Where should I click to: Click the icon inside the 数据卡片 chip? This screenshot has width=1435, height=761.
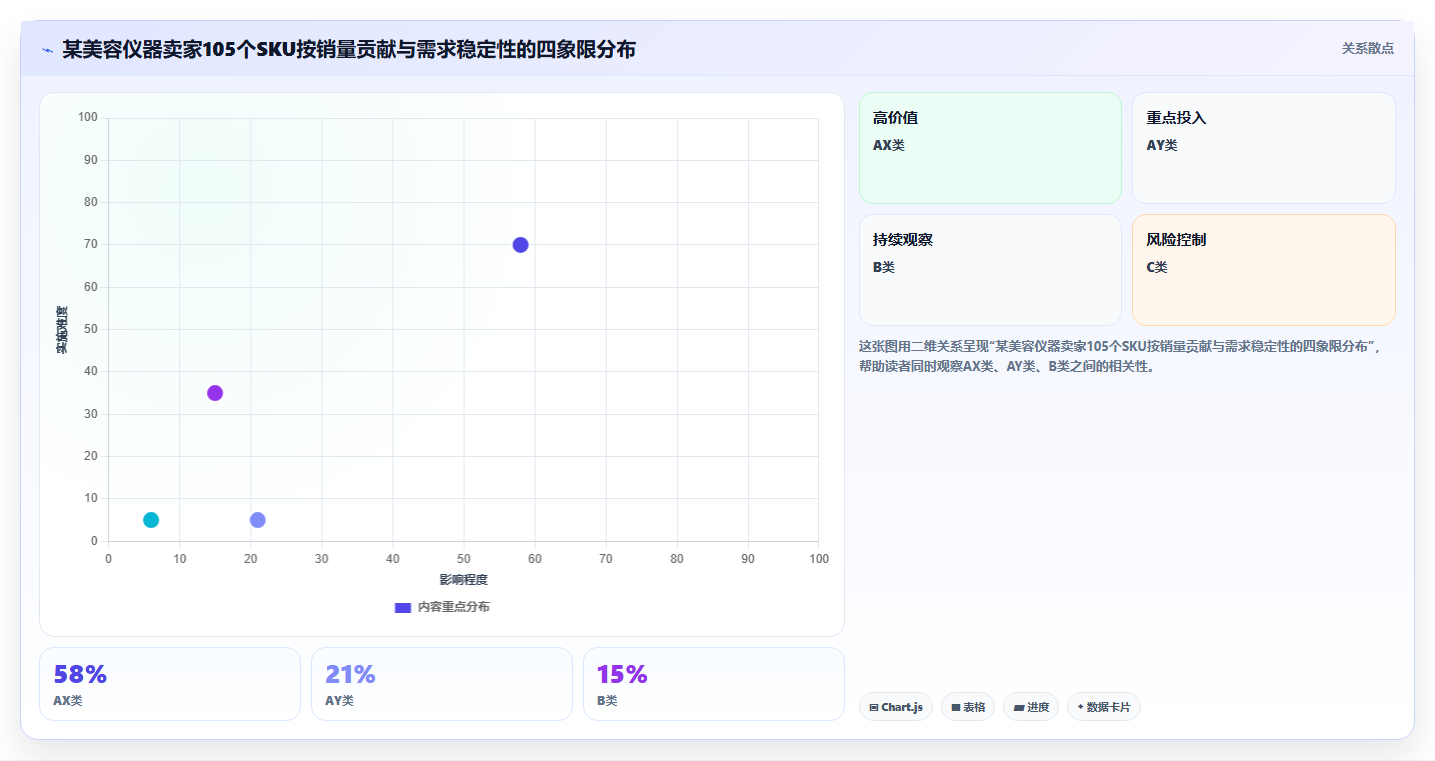tap(1081, 707)
